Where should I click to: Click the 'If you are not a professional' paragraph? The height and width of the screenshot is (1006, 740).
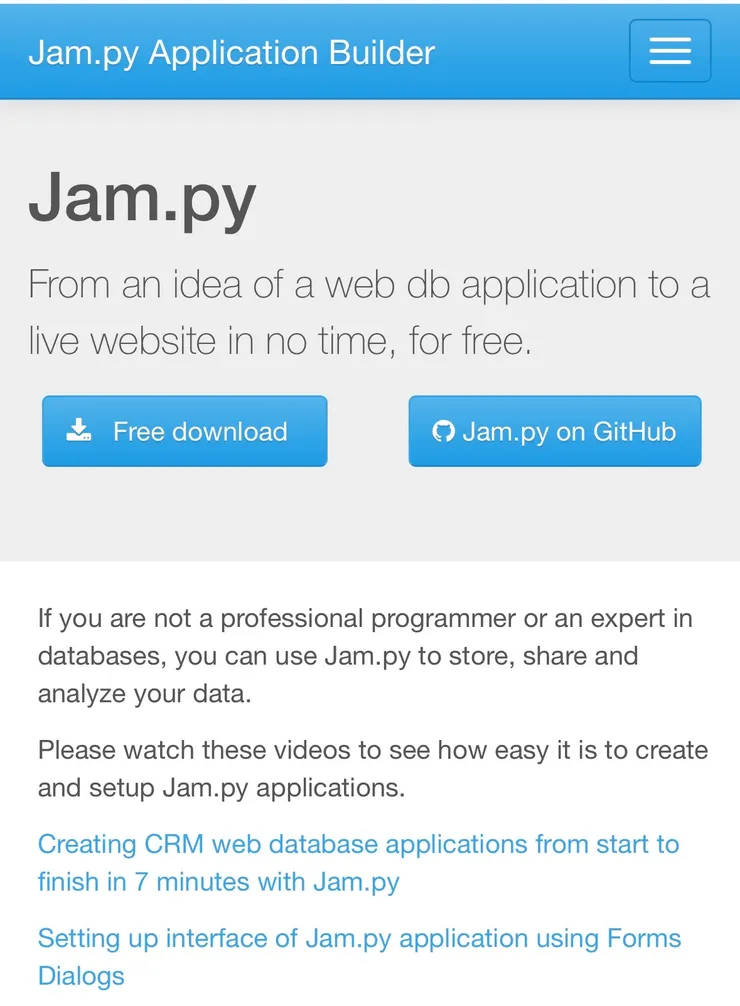point(365,618)
